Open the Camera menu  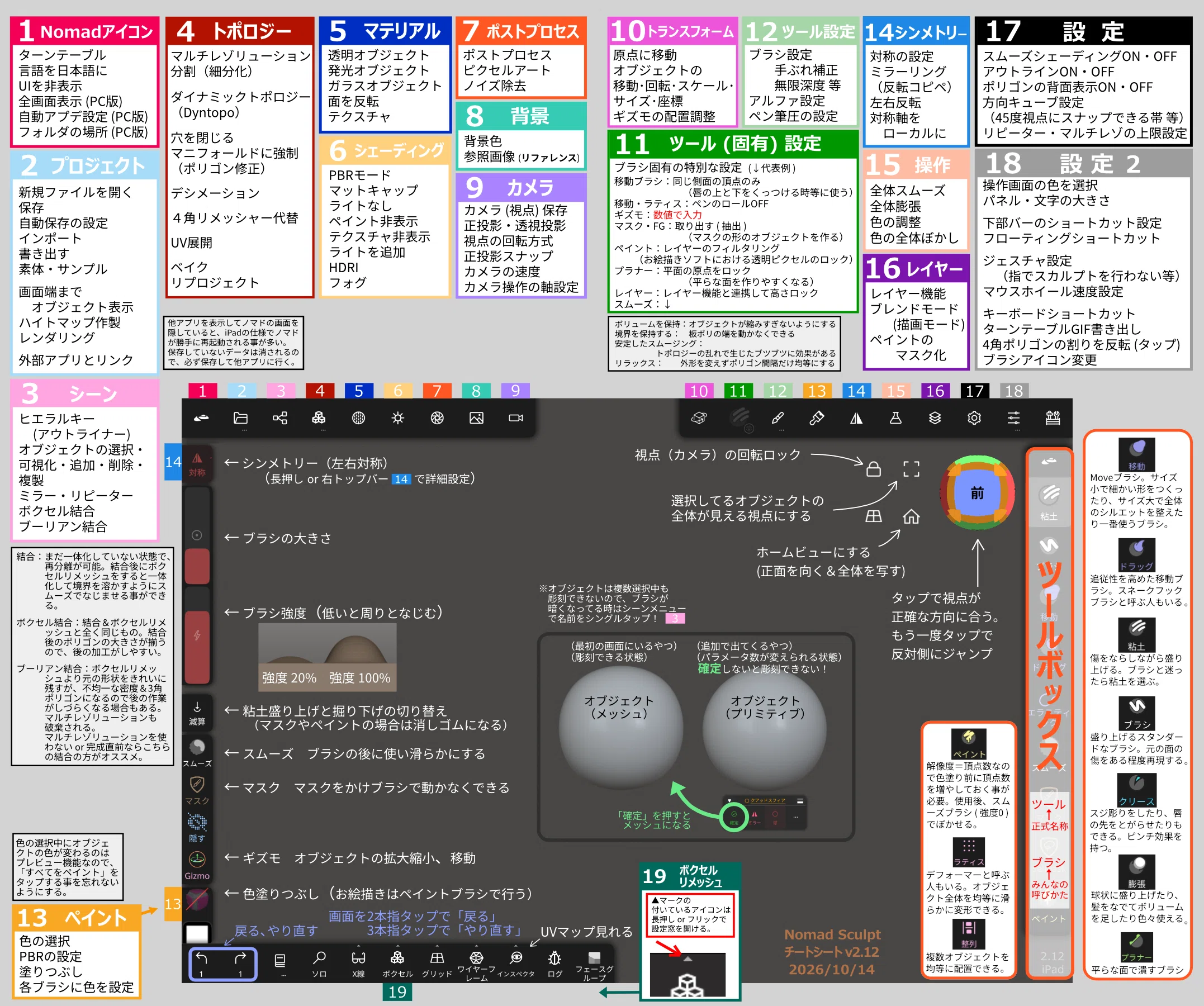[x=516, y=418]
